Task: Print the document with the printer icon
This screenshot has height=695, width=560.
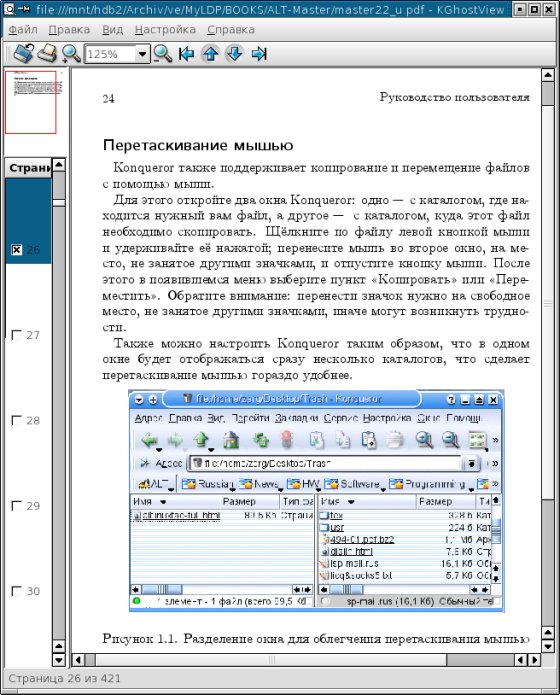Action: click(47, 54)
